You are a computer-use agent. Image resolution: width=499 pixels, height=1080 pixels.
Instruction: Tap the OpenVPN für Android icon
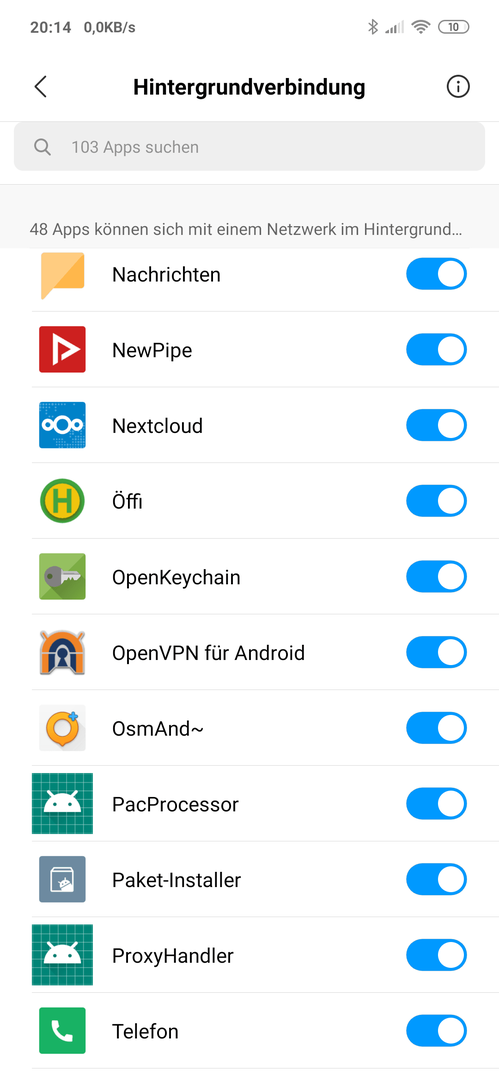pos(62,652)
